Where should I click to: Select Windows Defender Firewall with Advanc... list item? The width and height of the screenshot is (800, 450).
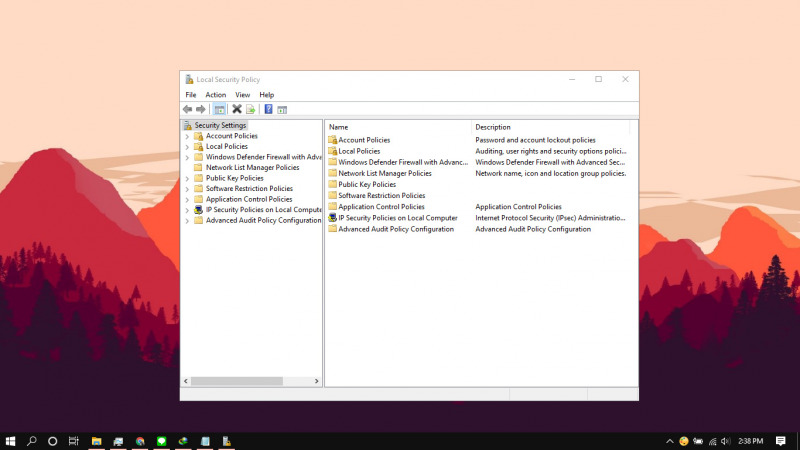coord(403,162)
